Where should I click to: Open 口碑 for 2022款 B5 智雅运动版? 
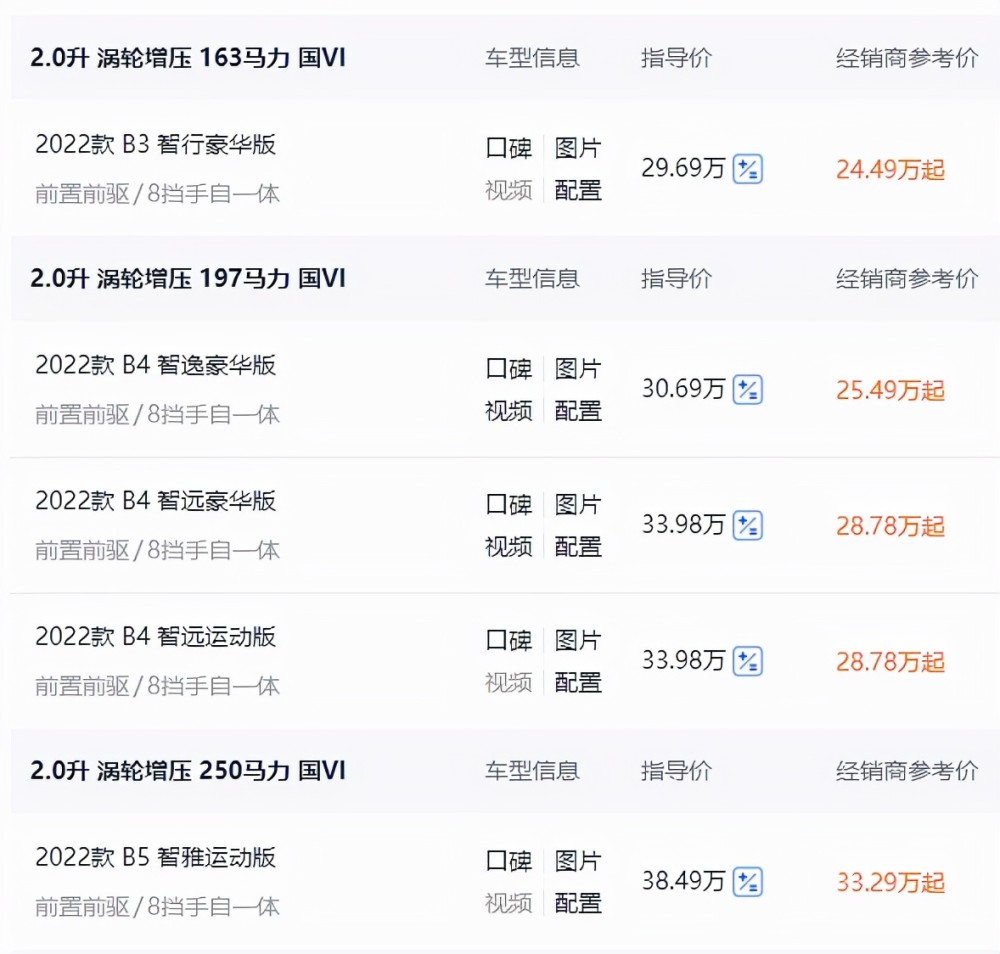tap(508, 861)
